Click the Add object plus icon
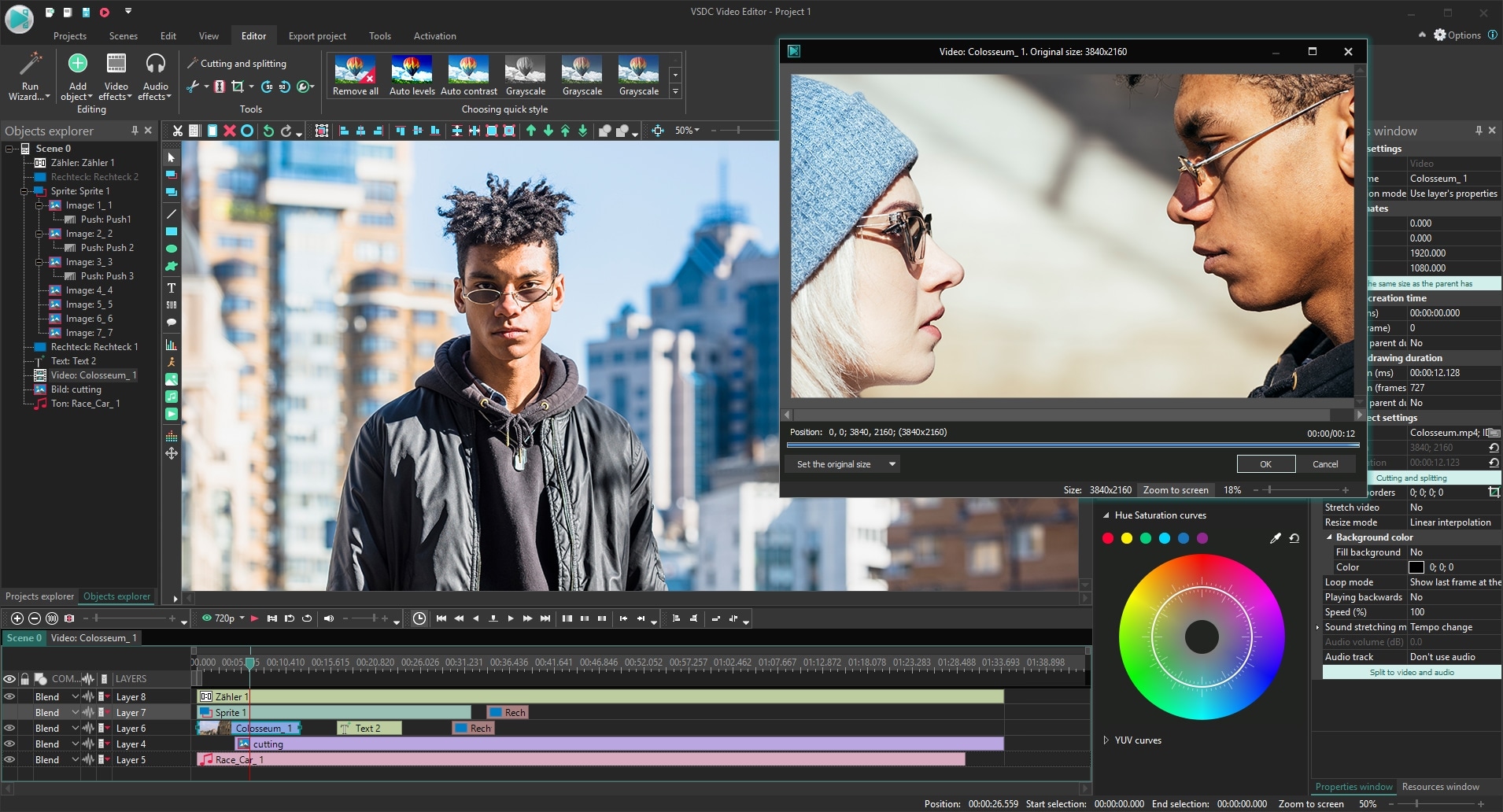Screen dimensions: 1503x812 click(78, 64)
